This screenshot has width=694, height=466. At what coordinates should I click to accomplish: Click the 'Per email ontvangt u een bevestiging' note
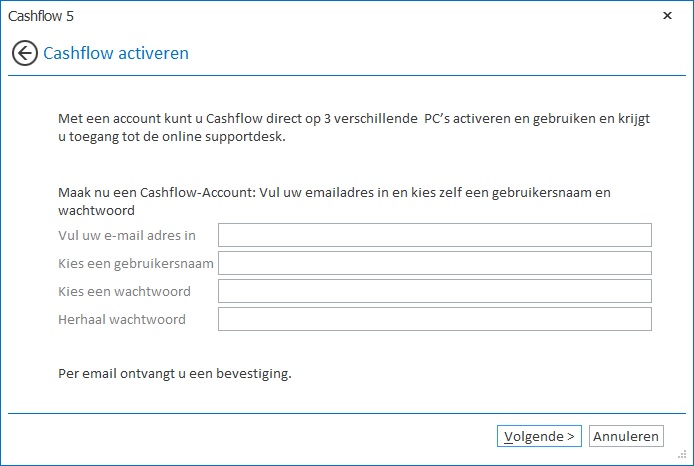click(175, 374)
